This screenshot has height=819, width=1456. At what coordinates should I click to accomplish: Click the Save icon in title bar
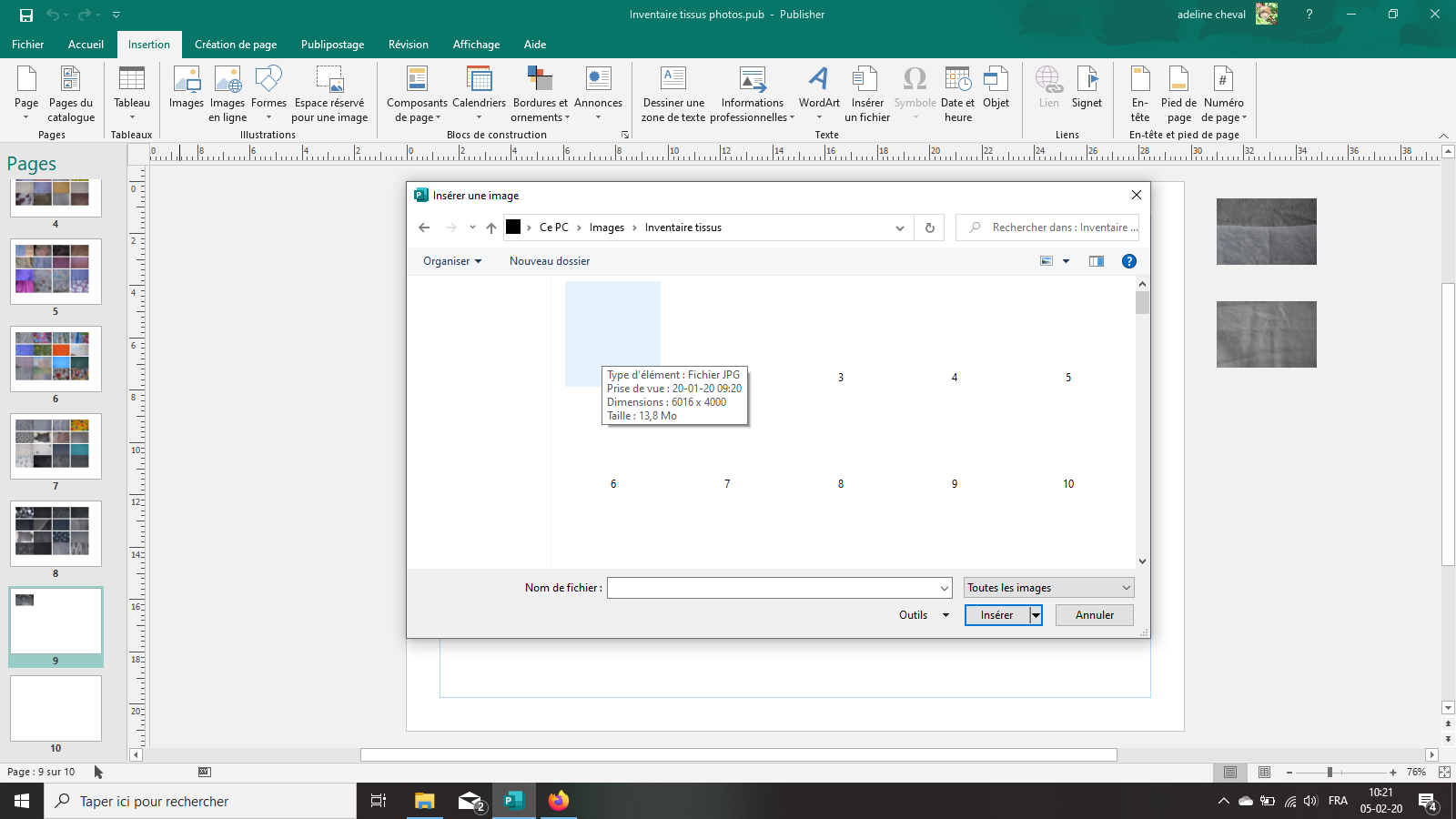pos(26,15)
